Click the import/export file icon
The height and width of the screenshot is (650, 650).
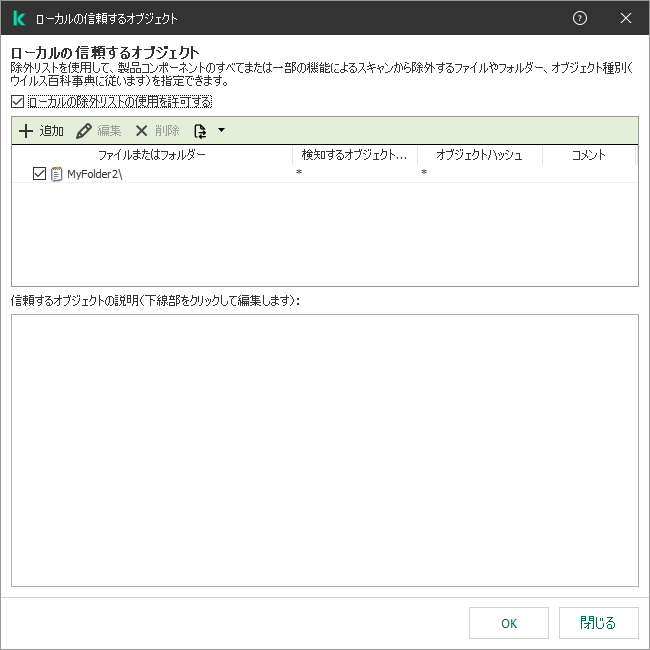click(x=200, y=131)
